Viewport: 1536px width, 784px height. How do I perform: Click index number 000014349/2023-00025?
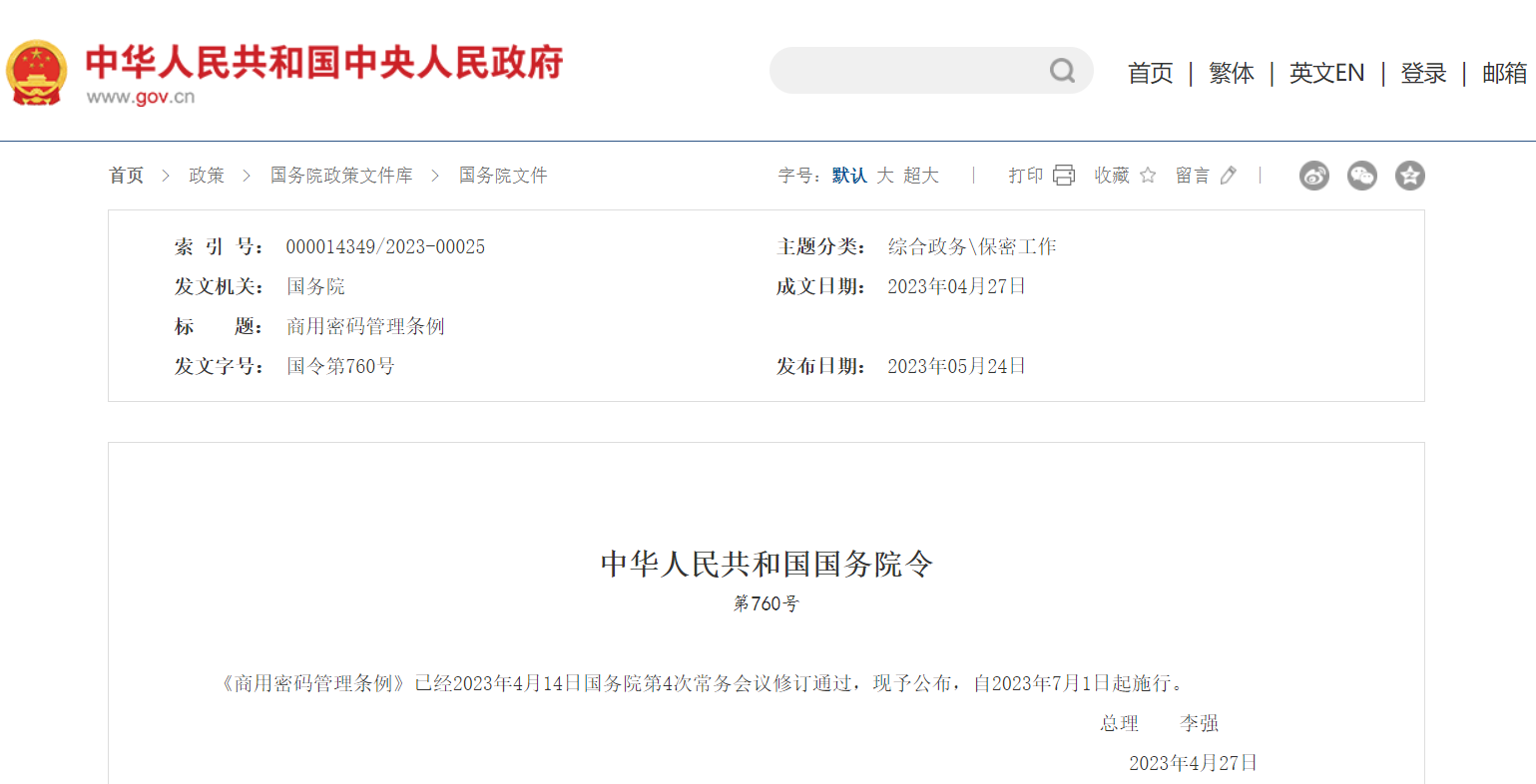[x=385, y=247]
